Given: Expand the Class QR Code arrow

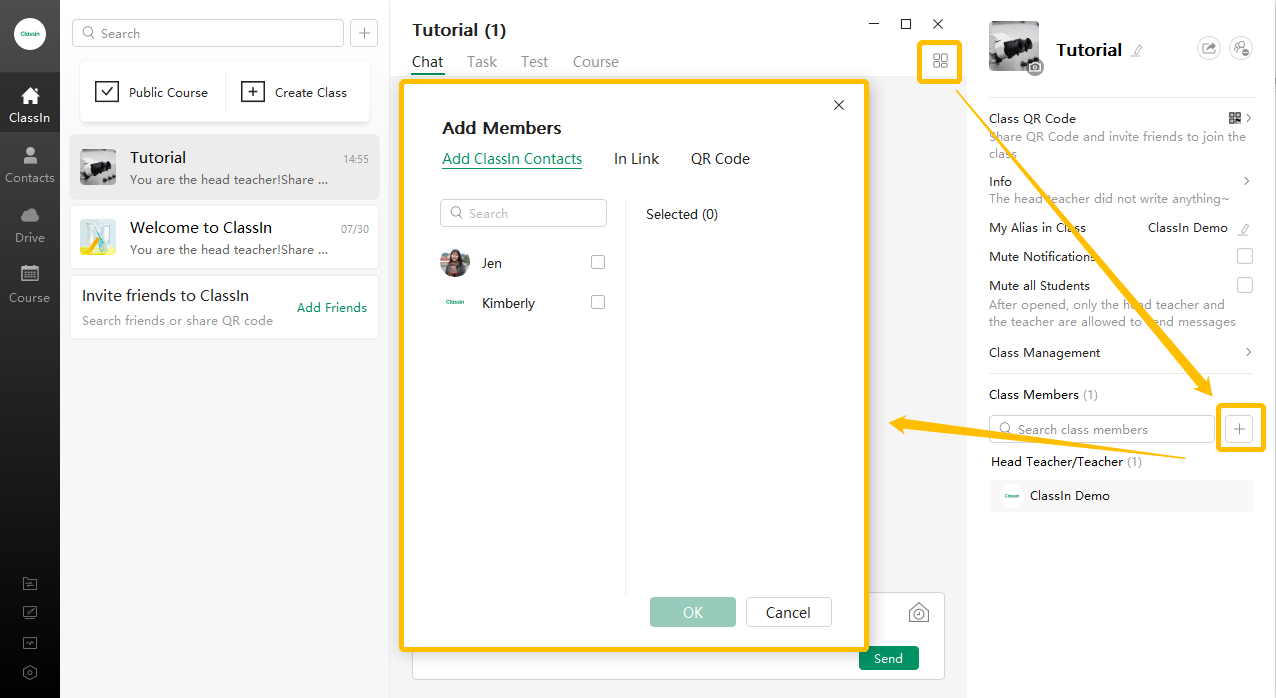Looking at the screenshot, I should (1249, 118).
